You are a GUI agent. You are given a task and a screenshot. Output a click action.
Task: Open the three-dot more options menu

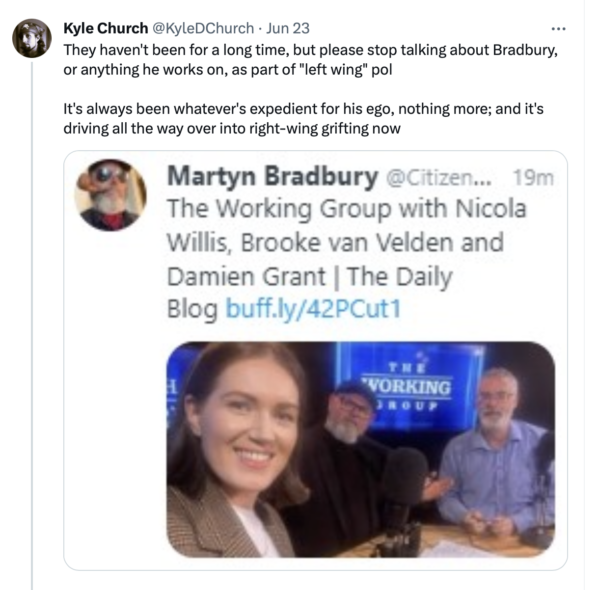[559, 27]
